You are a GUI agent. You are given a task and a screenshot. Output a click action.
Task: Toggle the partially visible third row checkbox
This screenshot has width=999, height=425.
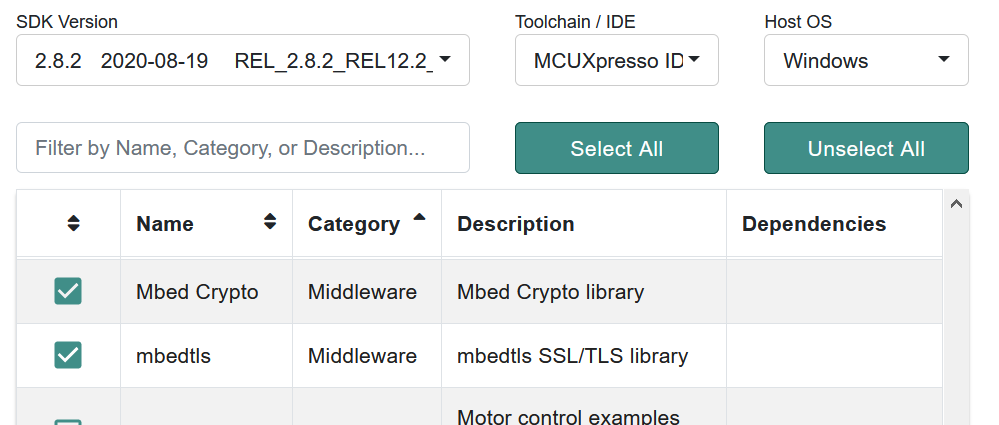pyautogui.click(x=68, y=419)
